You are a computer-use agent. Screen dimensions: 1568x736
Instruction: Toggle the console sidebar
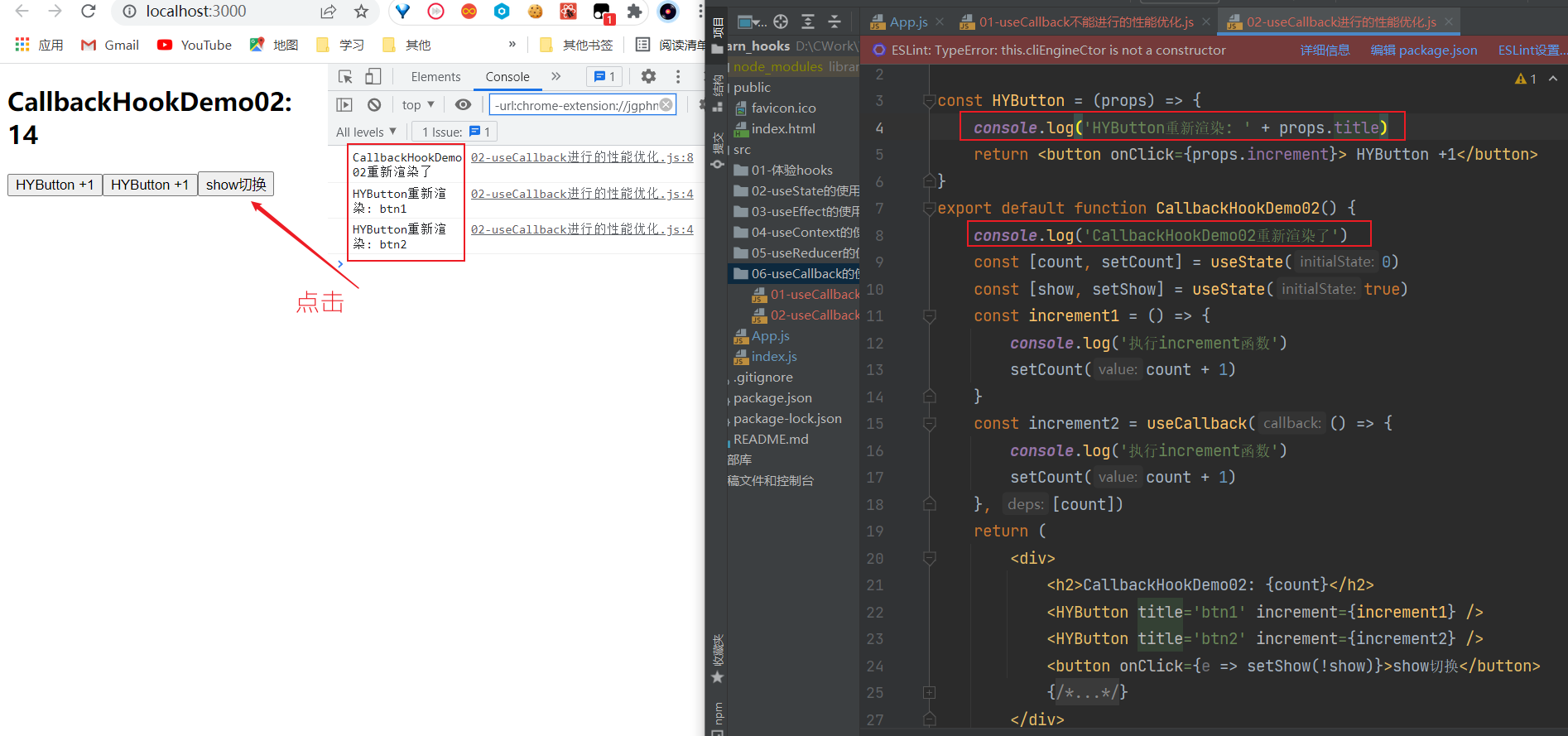344,104
